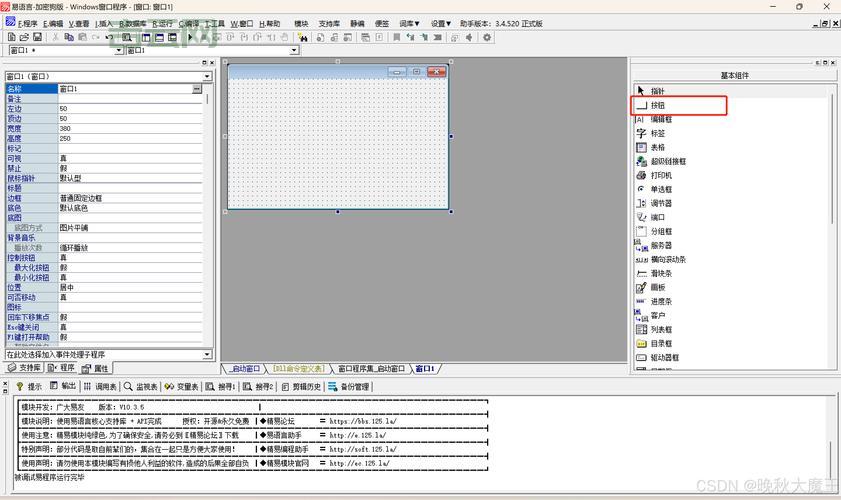
Task: Open the 词库 dropdown menu
Action: (x=410, y=23)
